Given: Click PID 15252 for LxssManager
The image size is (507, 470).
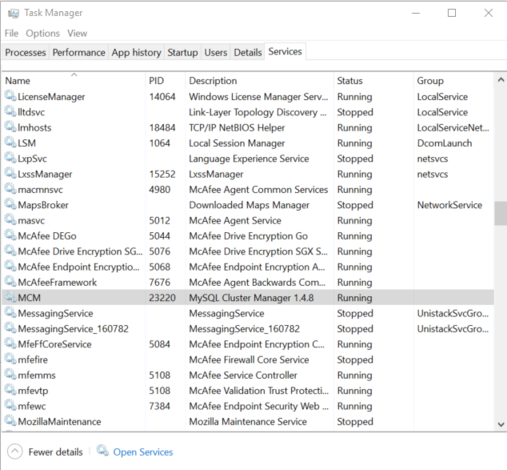Looking at the screenshot, I should coord(162,174).
